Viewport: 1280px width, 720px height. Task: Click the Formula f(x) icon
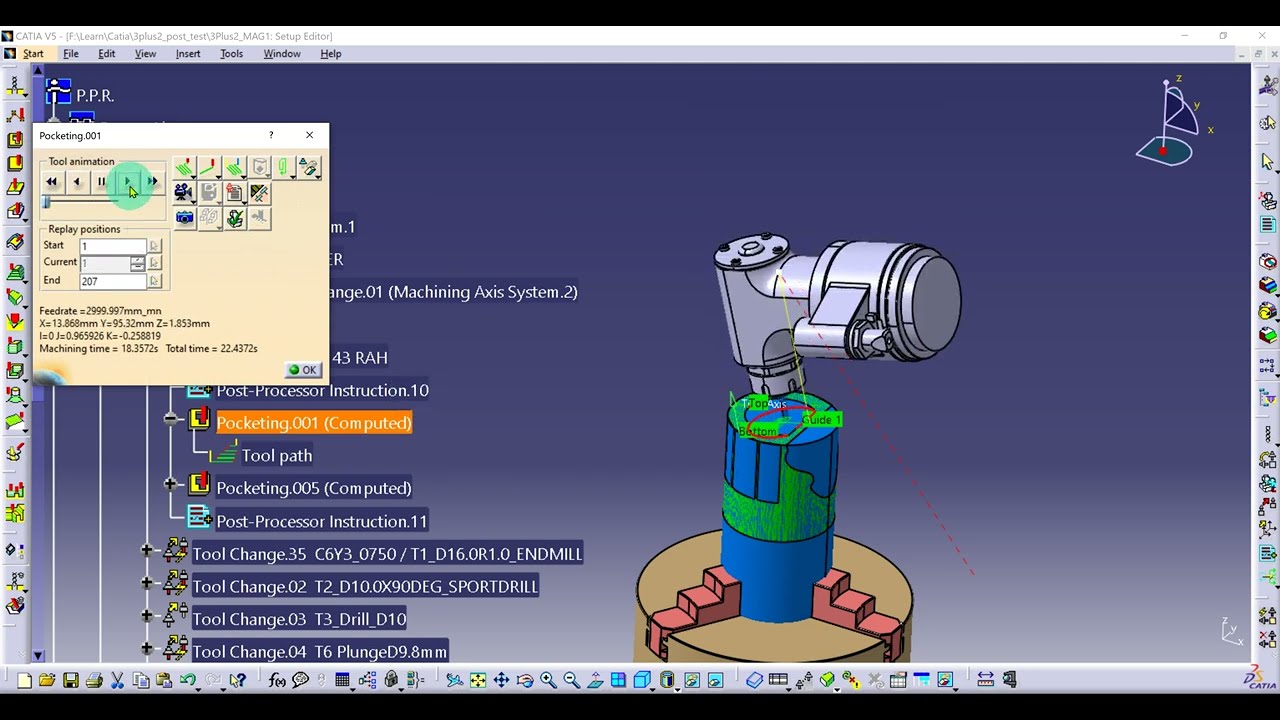pos(277,681)
